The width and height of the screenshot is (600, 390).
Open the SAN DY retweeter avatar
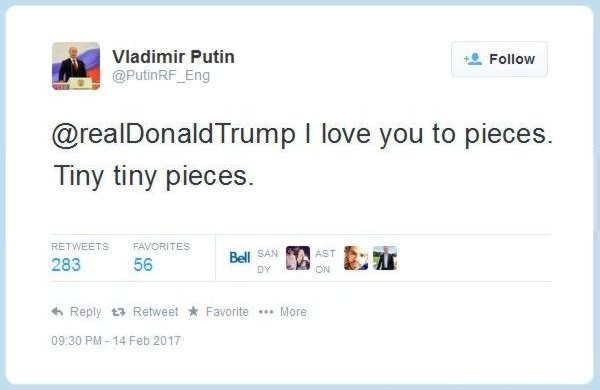(x=267, y=261)
